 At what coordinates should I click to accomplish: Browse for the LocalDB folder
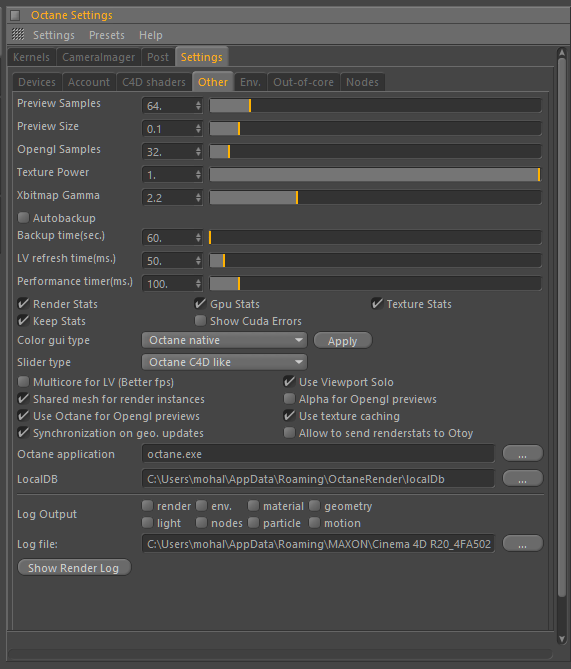click(522, 479)
